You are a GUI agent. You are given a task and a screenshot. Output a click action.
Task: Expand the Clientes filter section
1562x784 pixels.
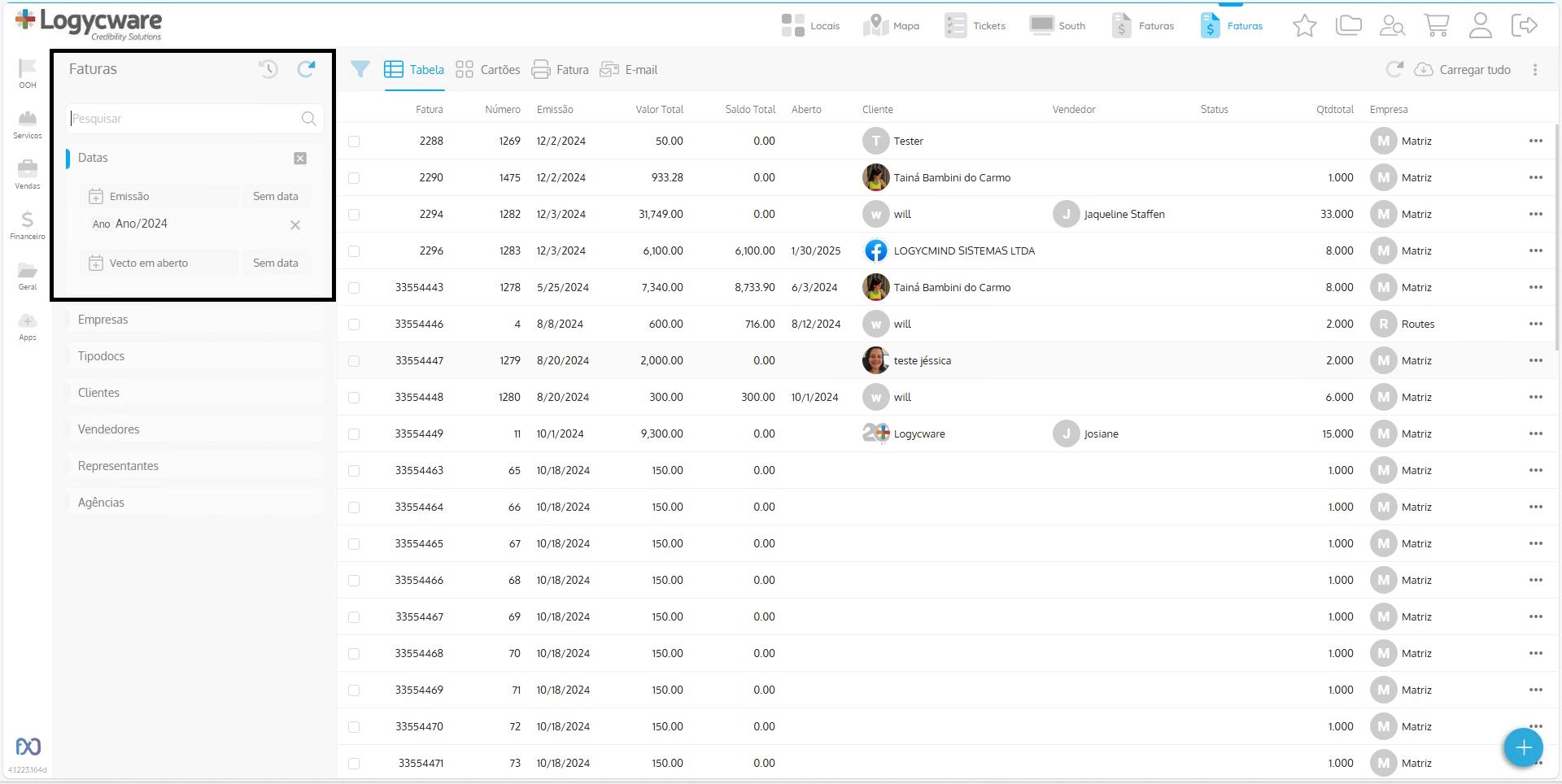click(x=98, y=393)
